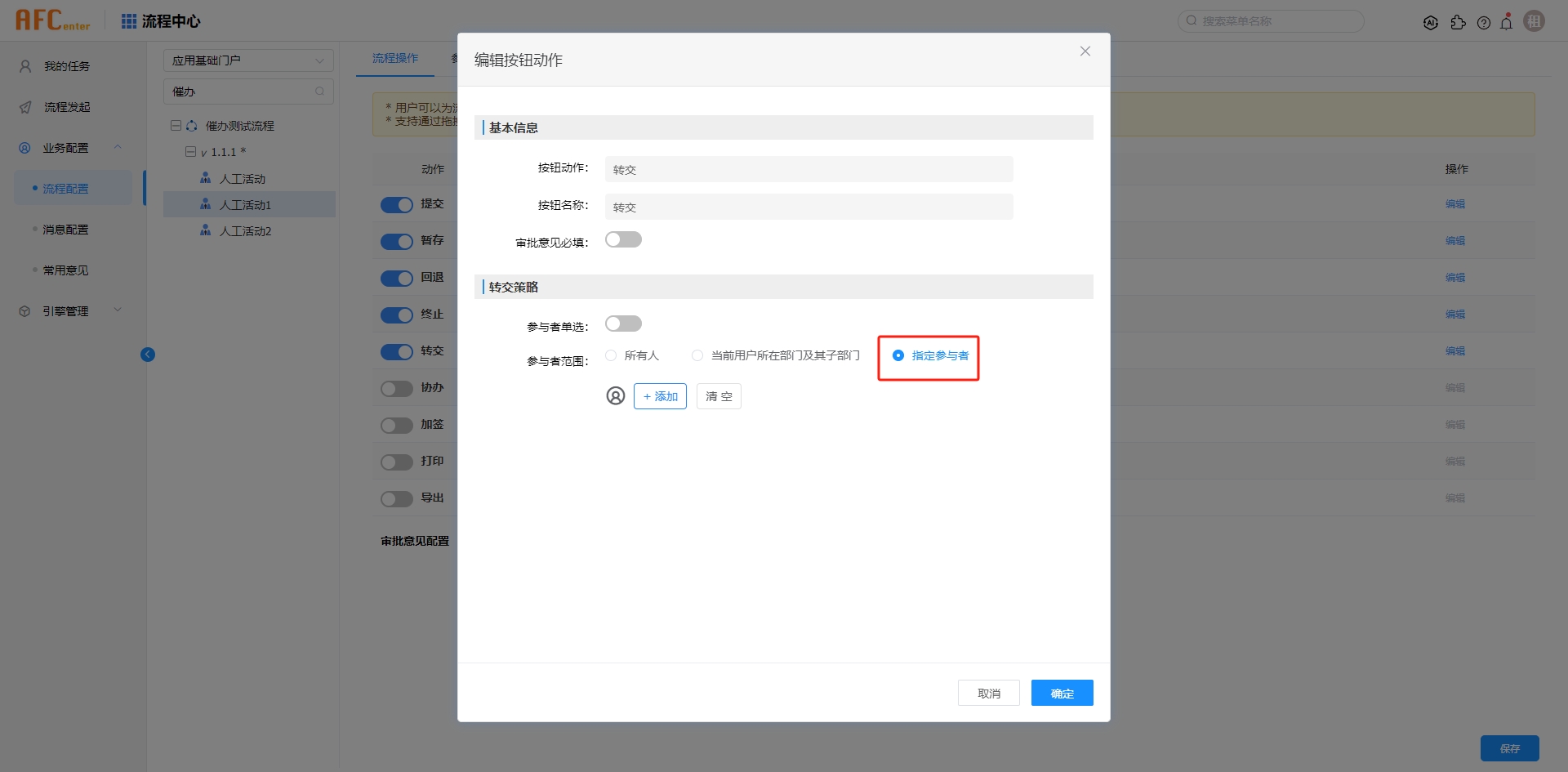Click the user avatar icon in top right
The image size is (1568, 772).
coord(1535,21)
